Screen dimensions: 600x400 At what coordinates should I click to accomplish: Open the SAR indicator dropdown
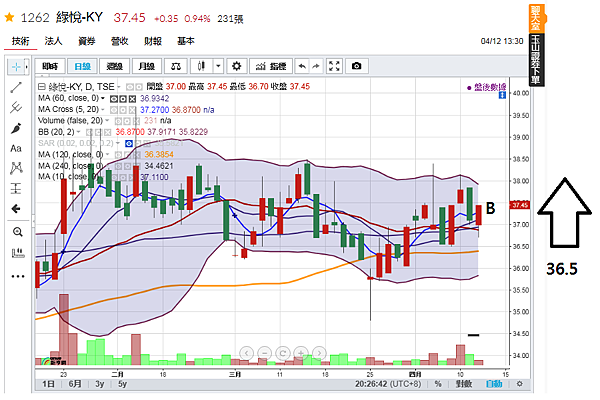pos(118,144)
